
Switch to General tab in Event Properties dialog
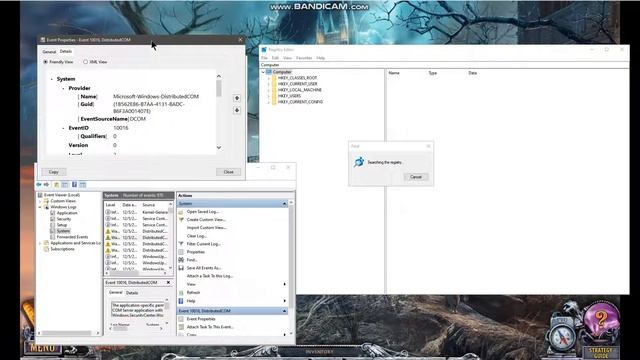tap(49, 52)
